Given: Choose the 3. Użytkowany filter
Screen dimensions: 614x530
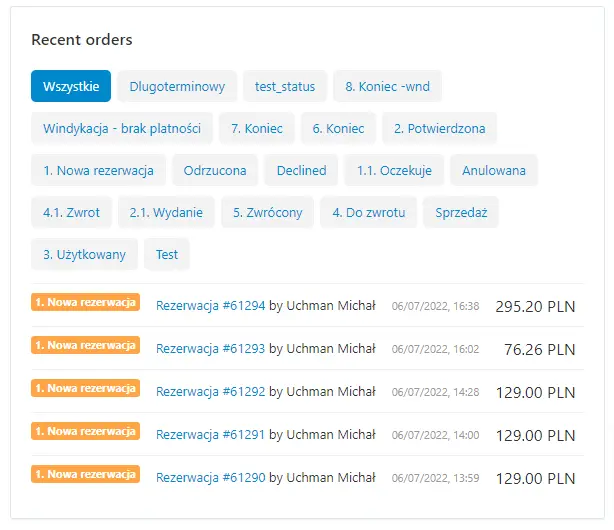Looking at the screenshot, I should pyautogui.click(x=84, y=254).
